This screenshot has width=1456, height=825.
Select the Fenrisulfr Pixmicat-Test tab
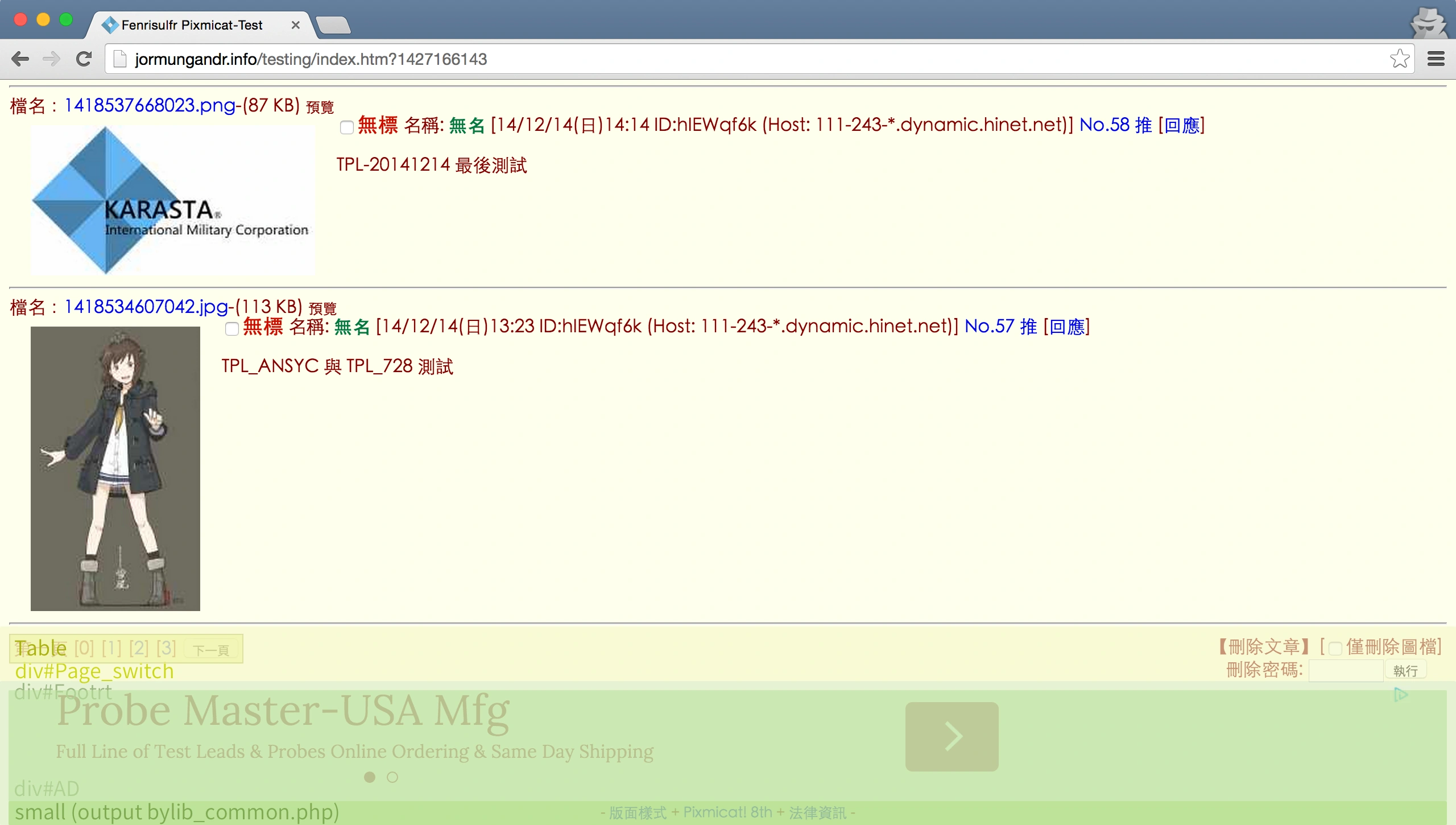(191, 25)
